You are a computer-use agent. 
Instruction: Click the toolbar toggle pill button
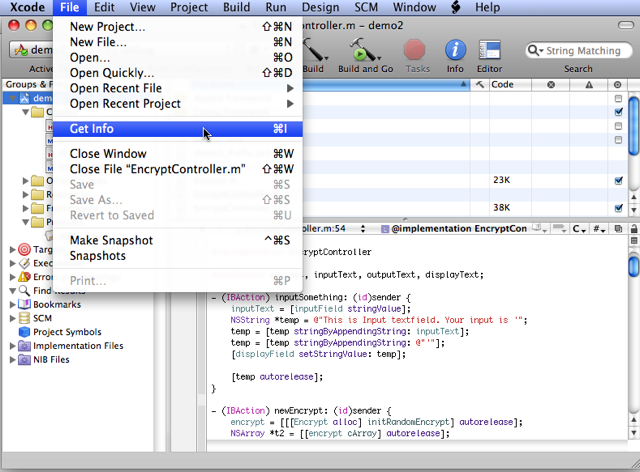(625, 25)
